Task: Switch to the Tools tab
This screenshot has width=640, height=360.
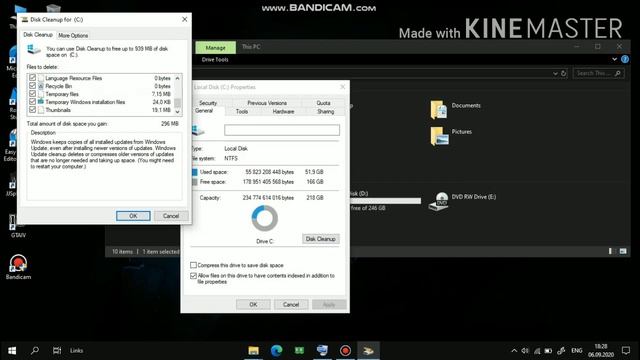Action: pyautogui.click(x=242, y=111)
